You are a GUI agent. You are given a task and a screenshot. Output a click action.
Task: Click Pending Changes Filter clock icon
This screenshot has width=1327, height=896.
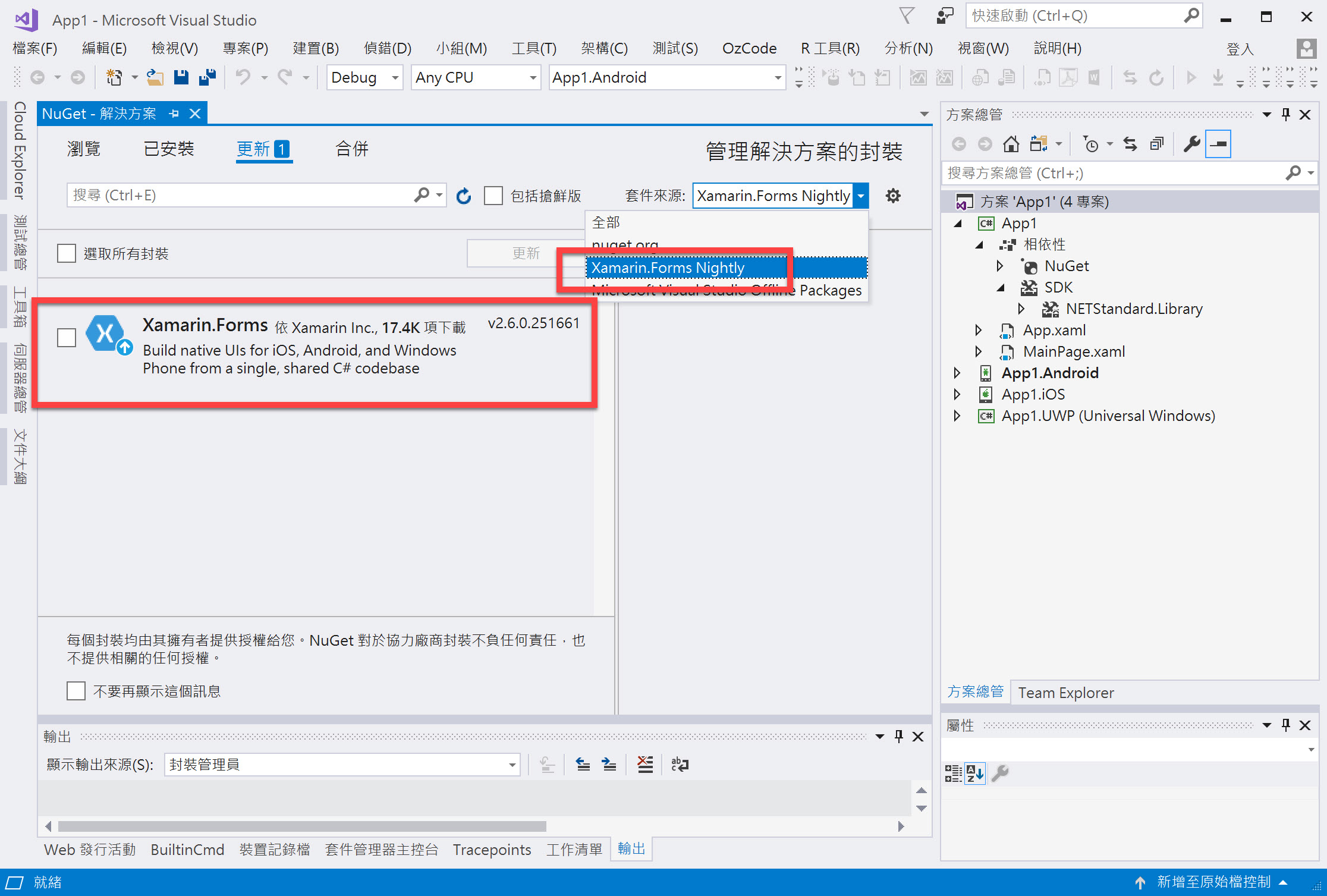[x=1091, y=144]
